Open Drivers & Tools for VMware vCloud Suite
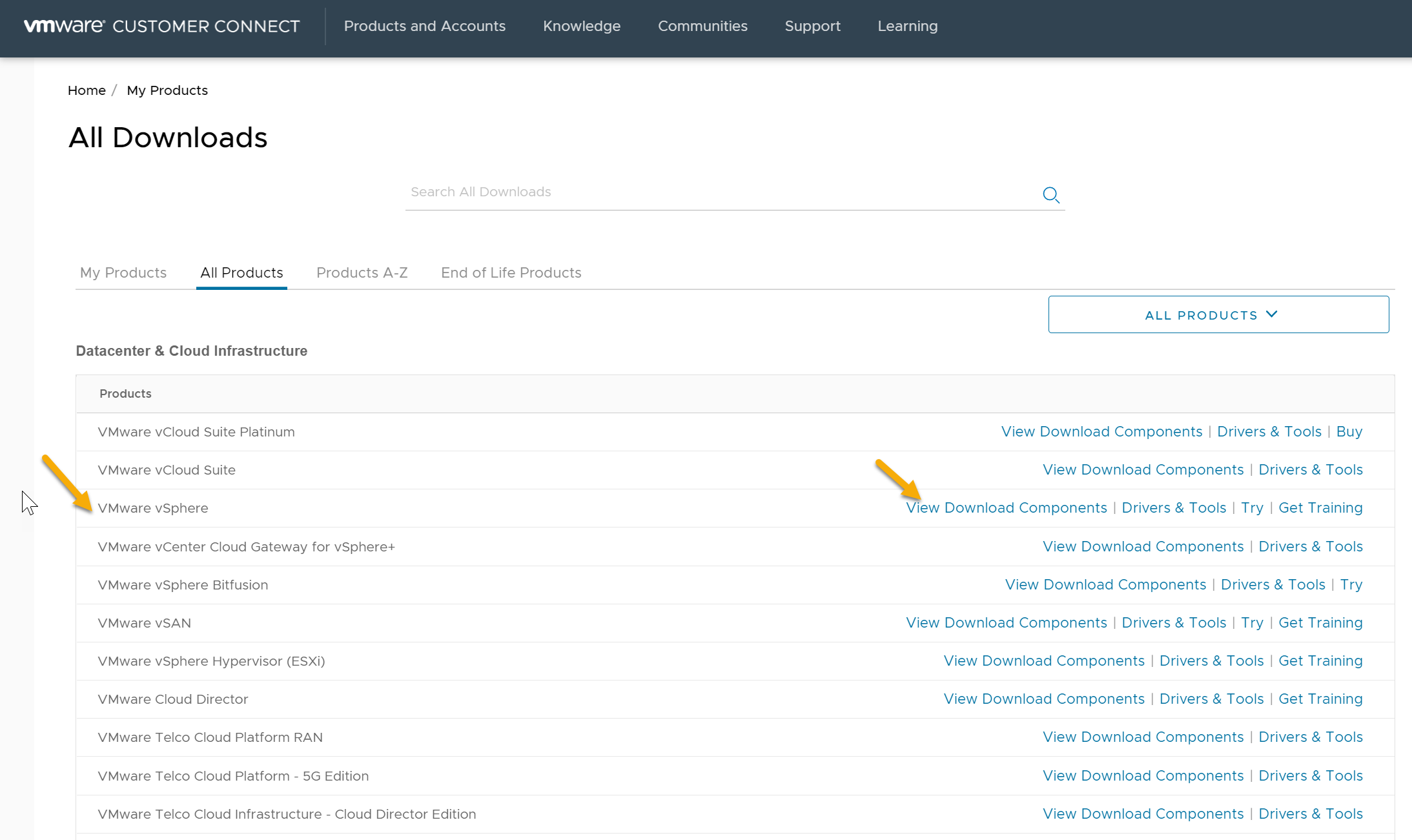Screen dimensions: 1412x840 (1311, 469)
